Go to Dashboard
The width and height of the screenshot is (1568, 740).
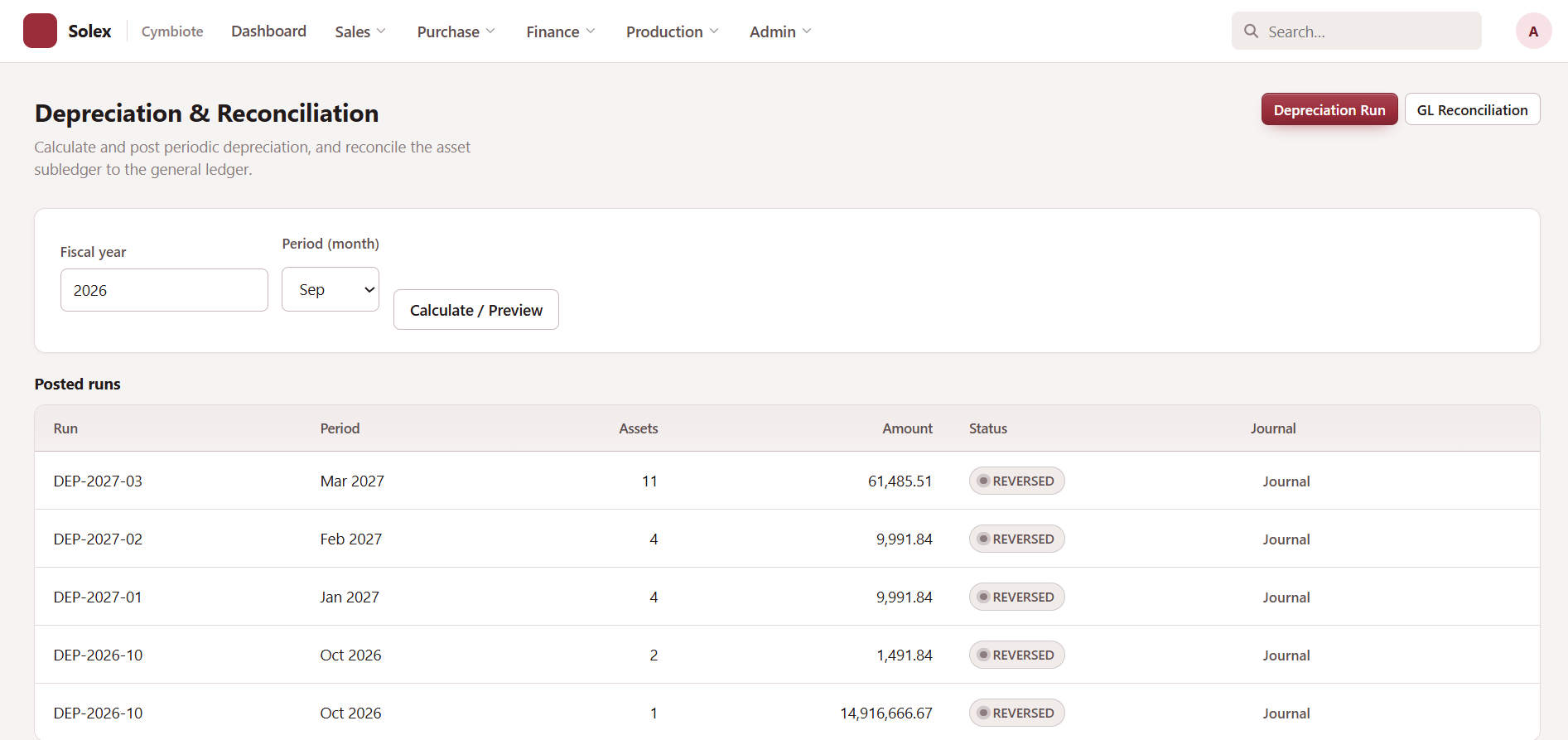pyautogui.click(x=268, y=31)
